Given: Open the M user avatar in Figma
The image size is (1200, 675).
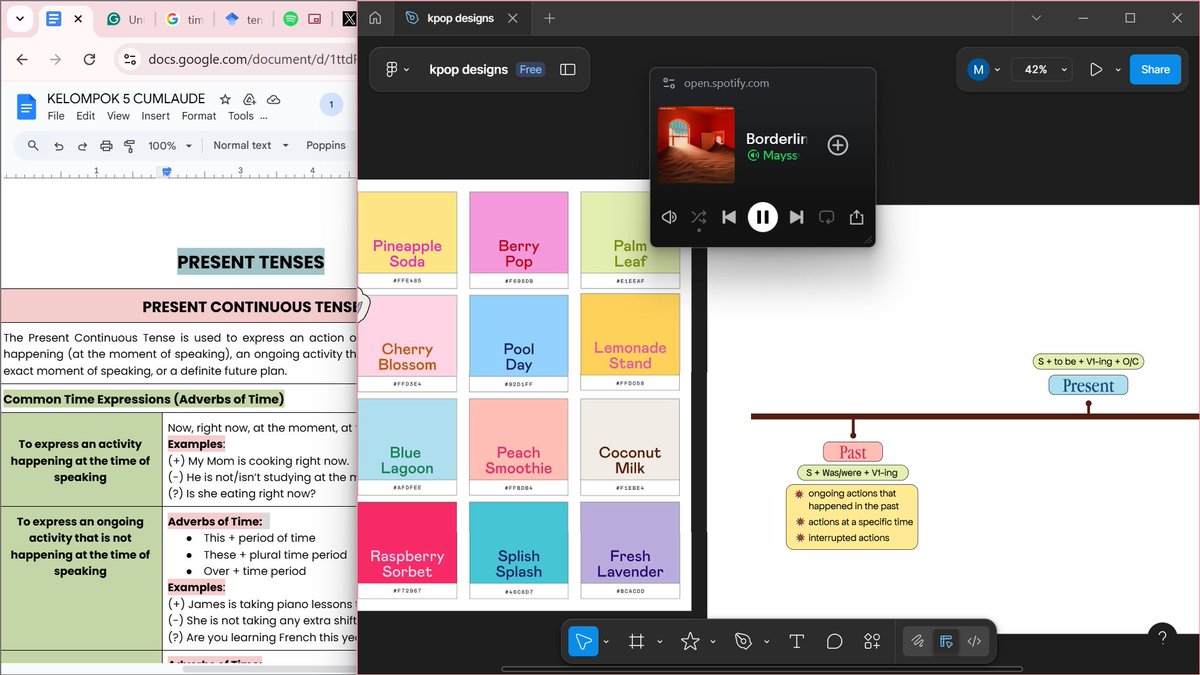Looking at the screenshot, I should pos(978,70).
